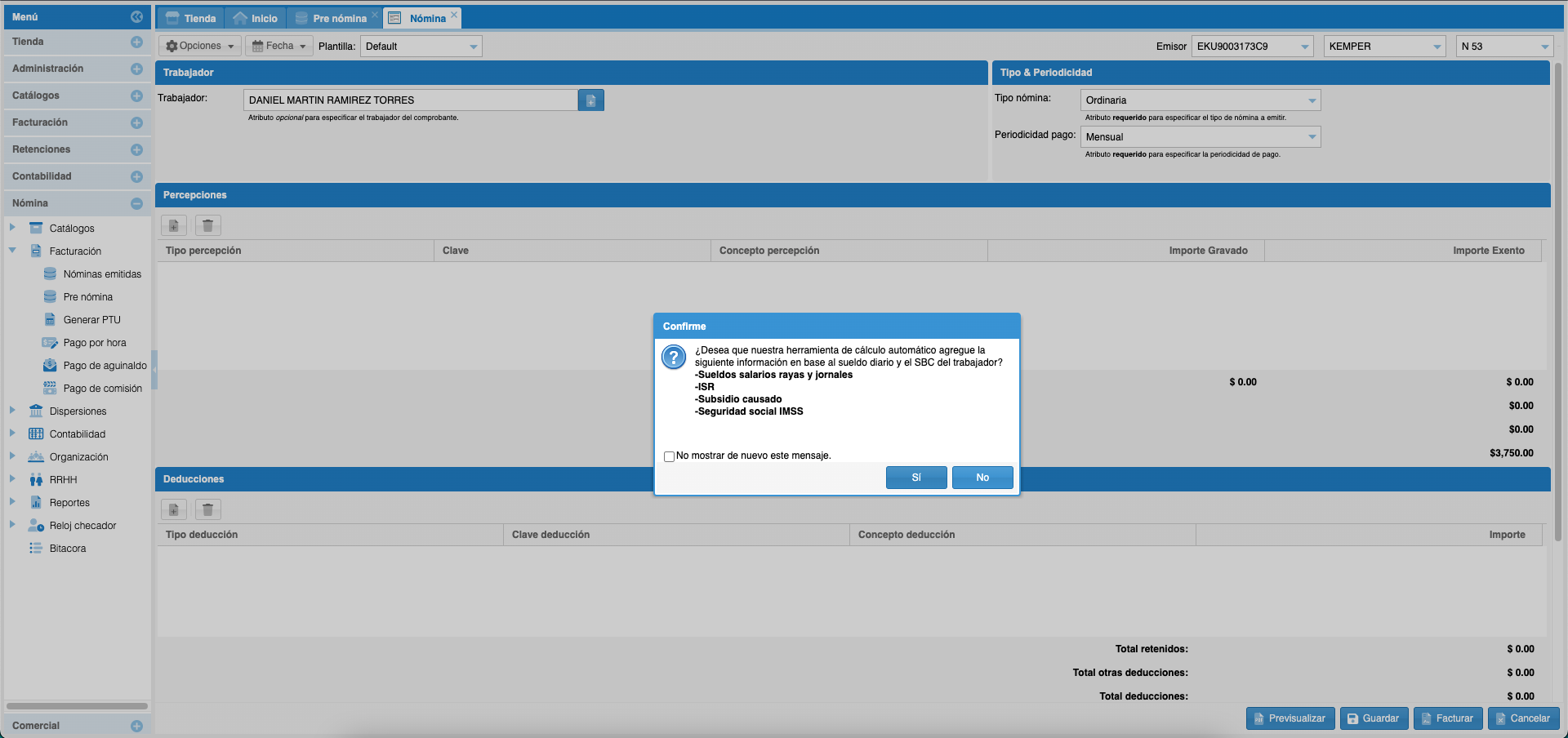
Task: Click the delete perception trash icon
Action: pos(208,225)
